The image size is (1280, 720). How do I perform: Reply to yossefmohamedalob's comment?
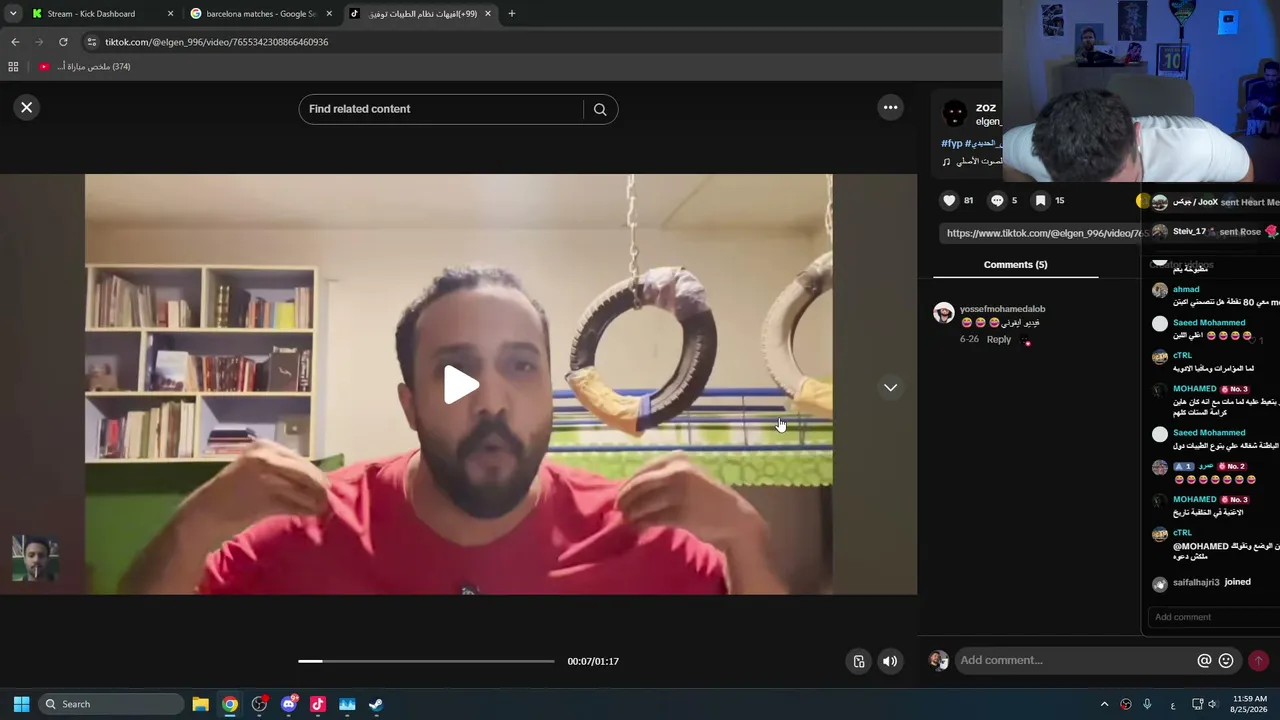click(x=999, y=339)
